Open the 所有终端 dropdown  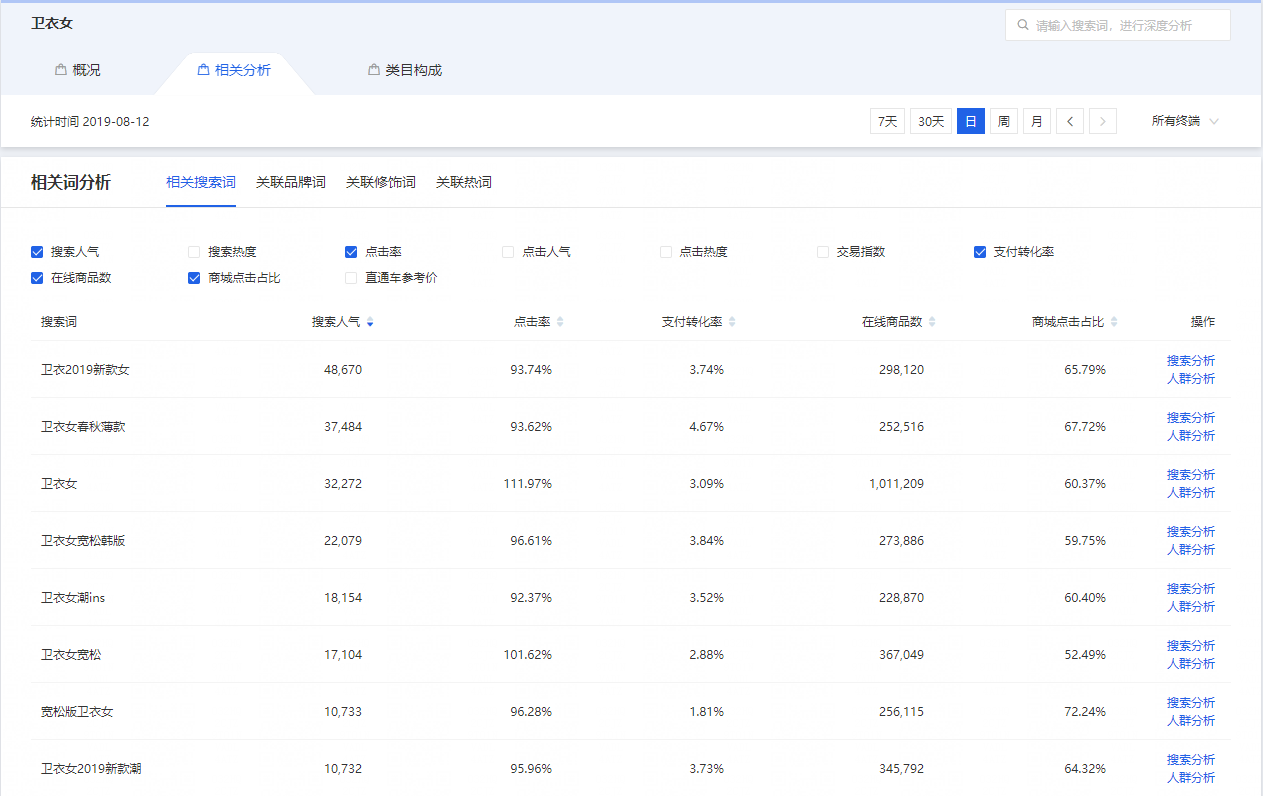(x=1185, y=122)
